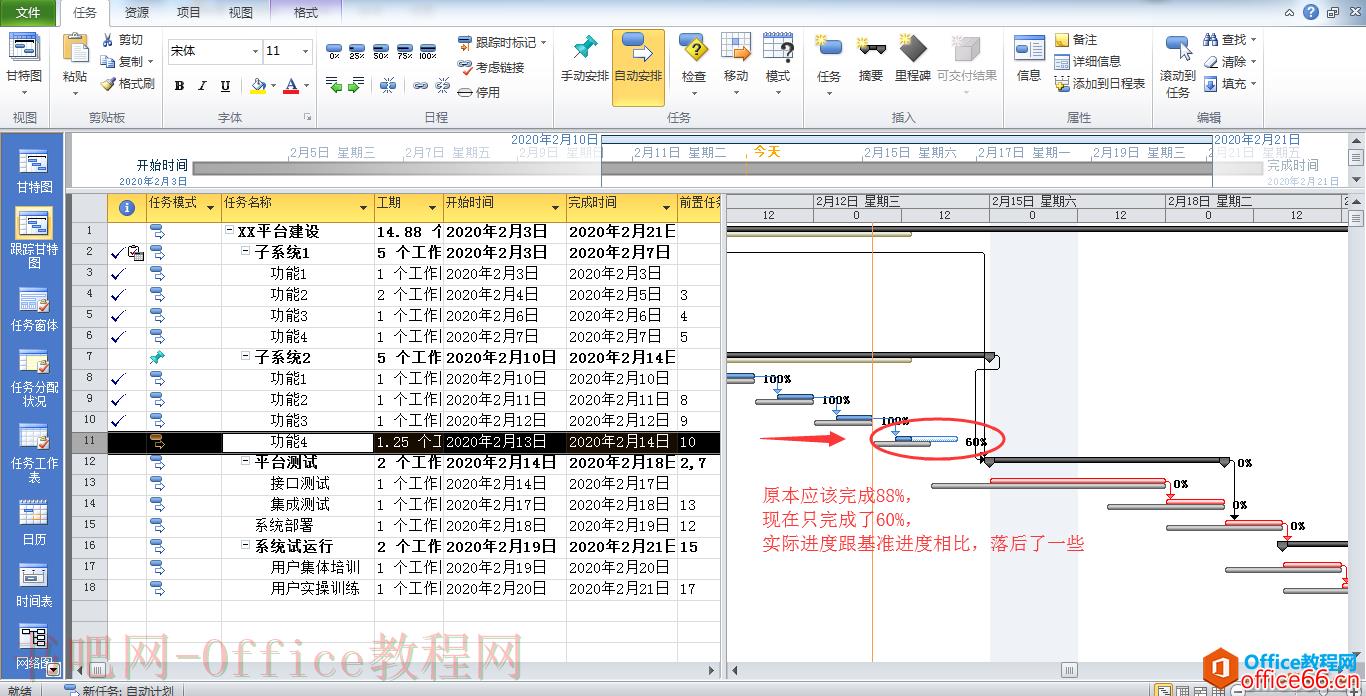Insert a milestone (里程碑)
Viewport: 1366px width, 696px height.
coord(912,59)
